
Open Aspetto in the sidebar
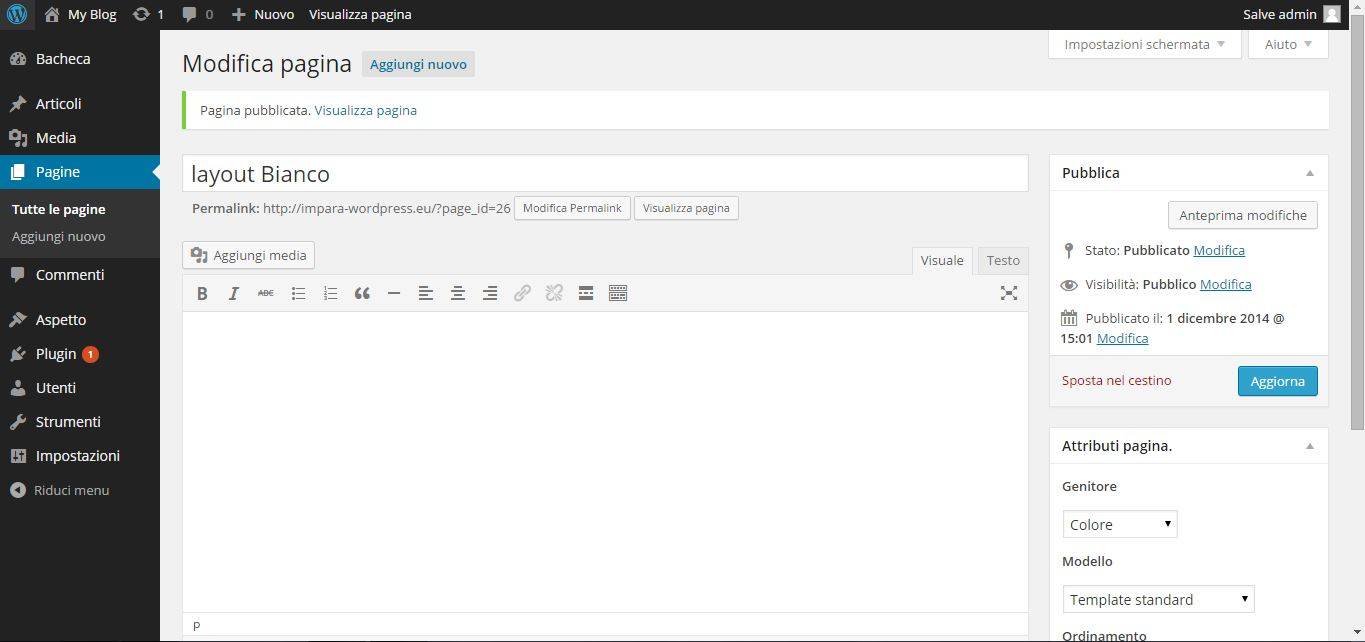(x=80, y=320)
